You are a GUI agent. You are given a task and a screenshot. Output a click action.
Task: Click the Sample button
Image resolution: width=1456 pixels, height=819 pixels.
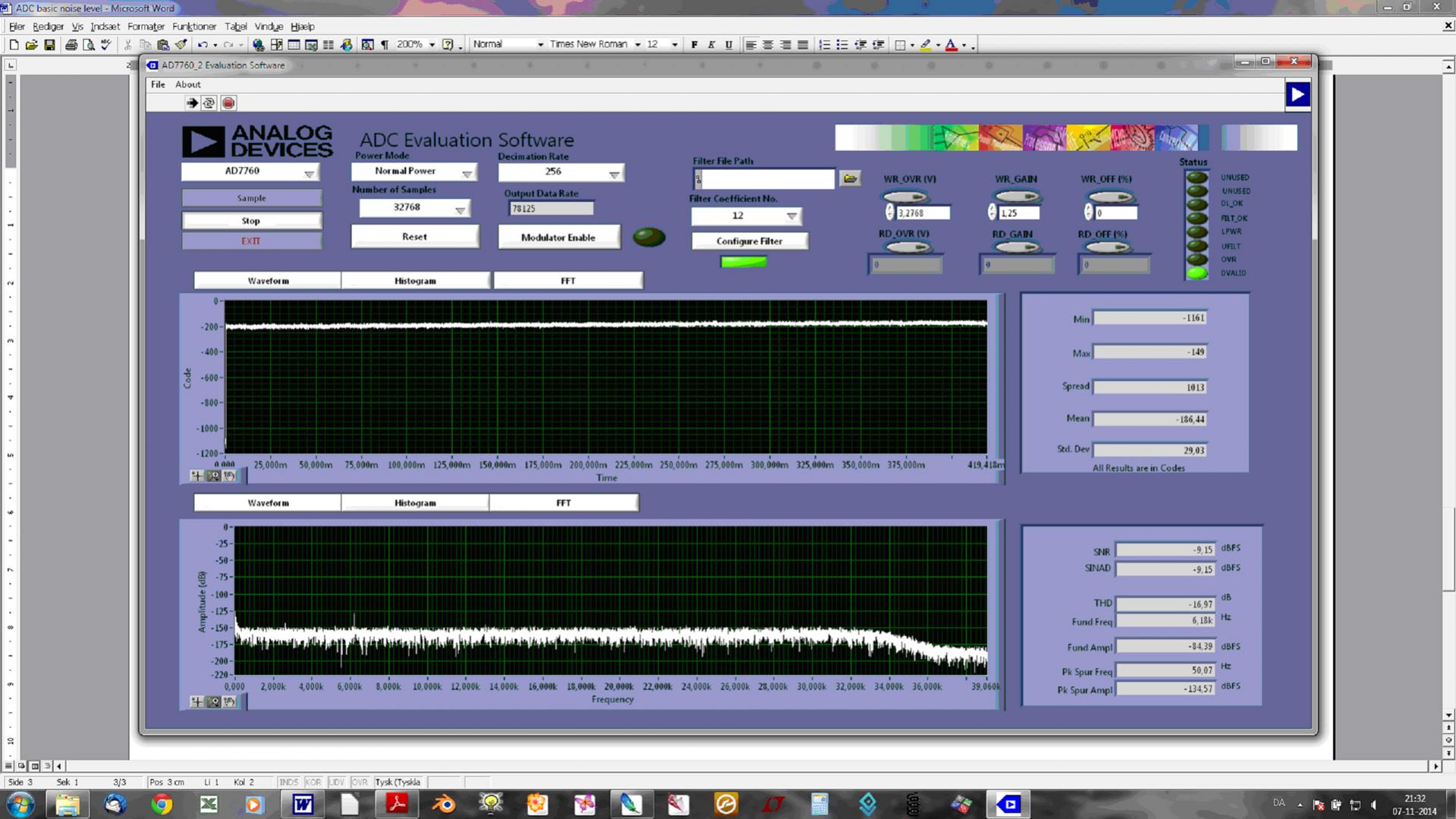pos(251,198)
